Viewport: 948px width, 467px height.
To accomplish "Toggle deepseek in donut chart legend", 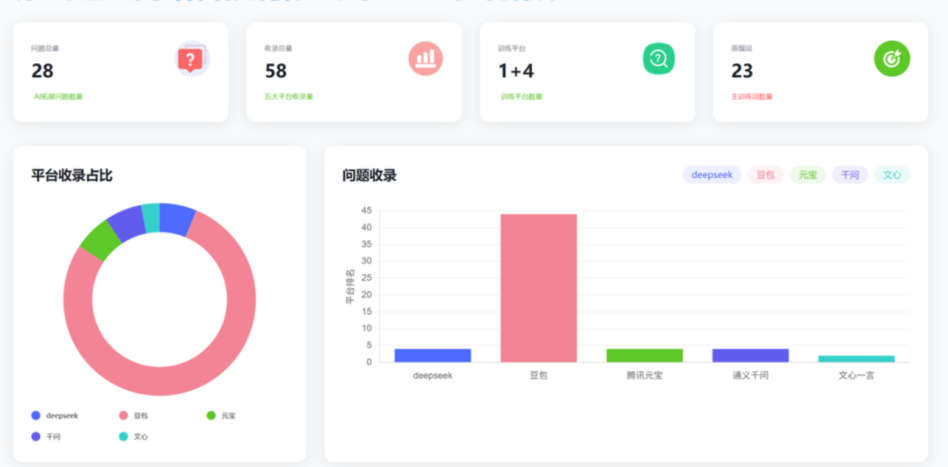I will (x=55, y=416).
